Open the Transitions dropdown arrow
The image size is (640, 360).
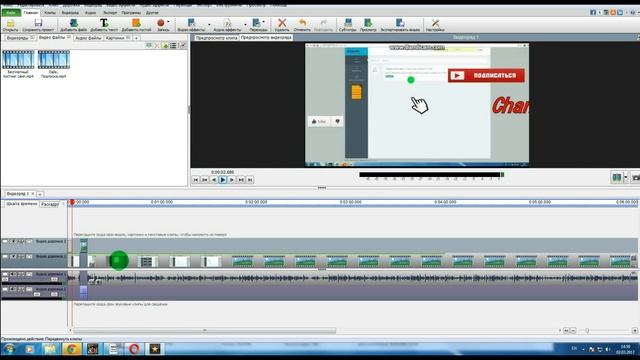(x=263, y=22)
